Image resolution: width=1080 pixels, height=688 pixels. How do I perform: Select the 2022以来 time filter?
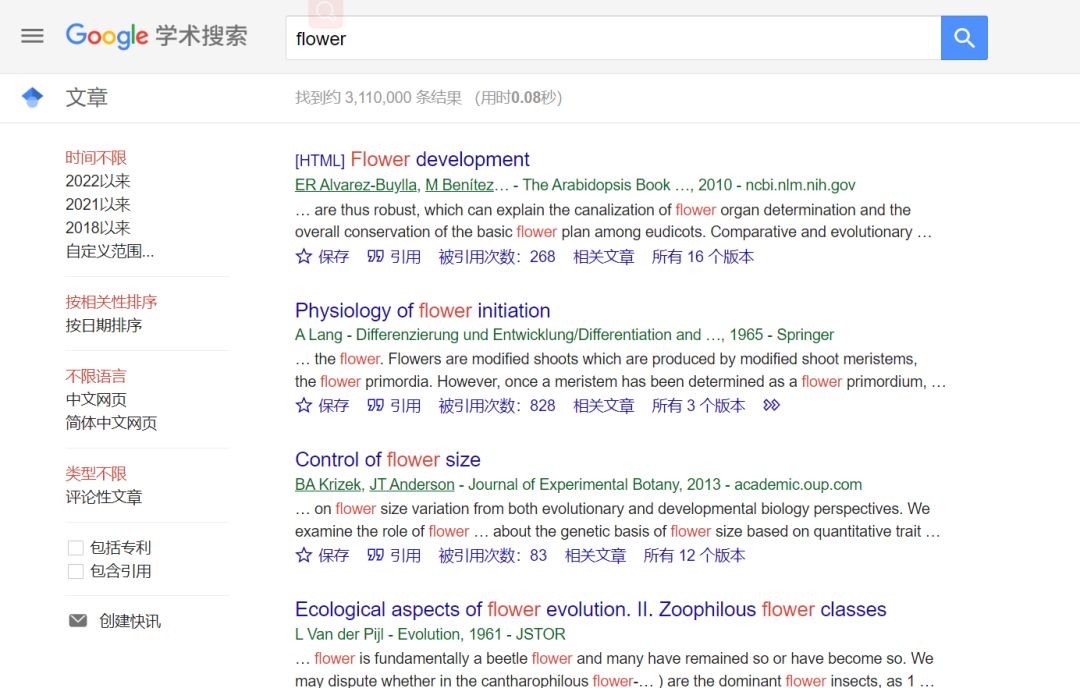click(x=98, y=181)
